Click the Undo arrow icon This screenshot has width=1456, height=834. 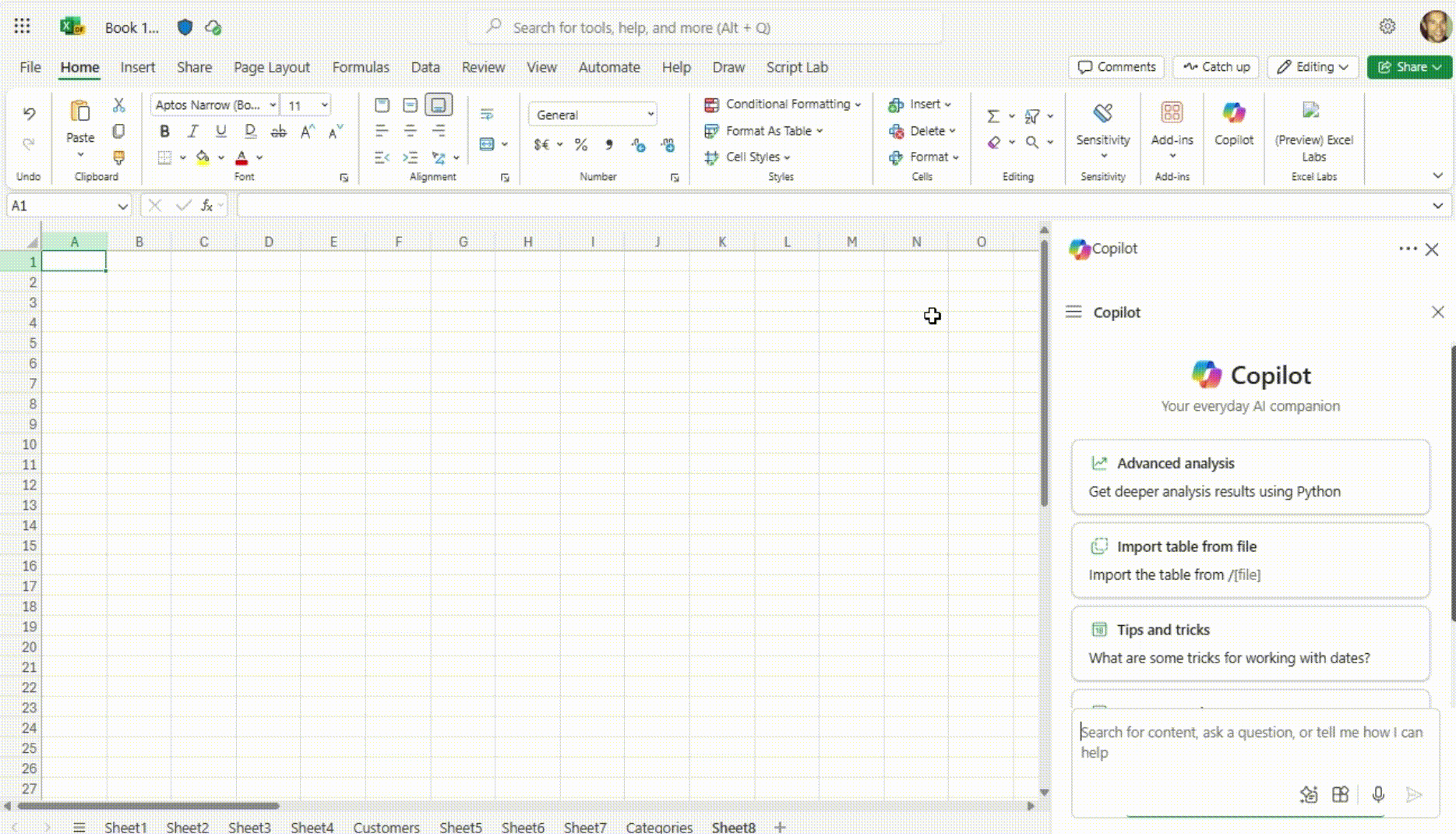click(29, 114)
